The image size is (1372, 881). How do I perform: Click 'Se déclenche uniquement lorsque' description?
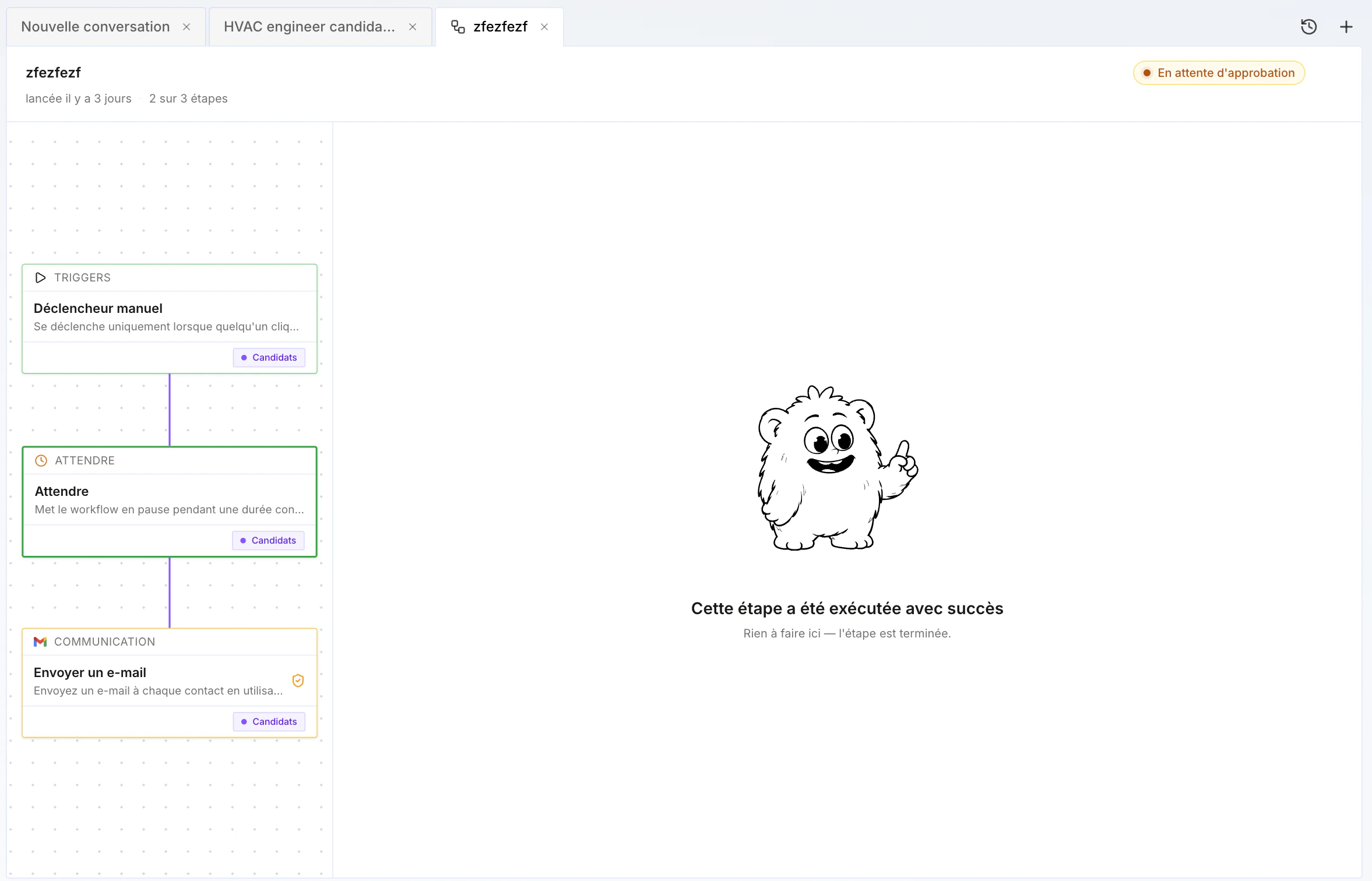point(166,326)
